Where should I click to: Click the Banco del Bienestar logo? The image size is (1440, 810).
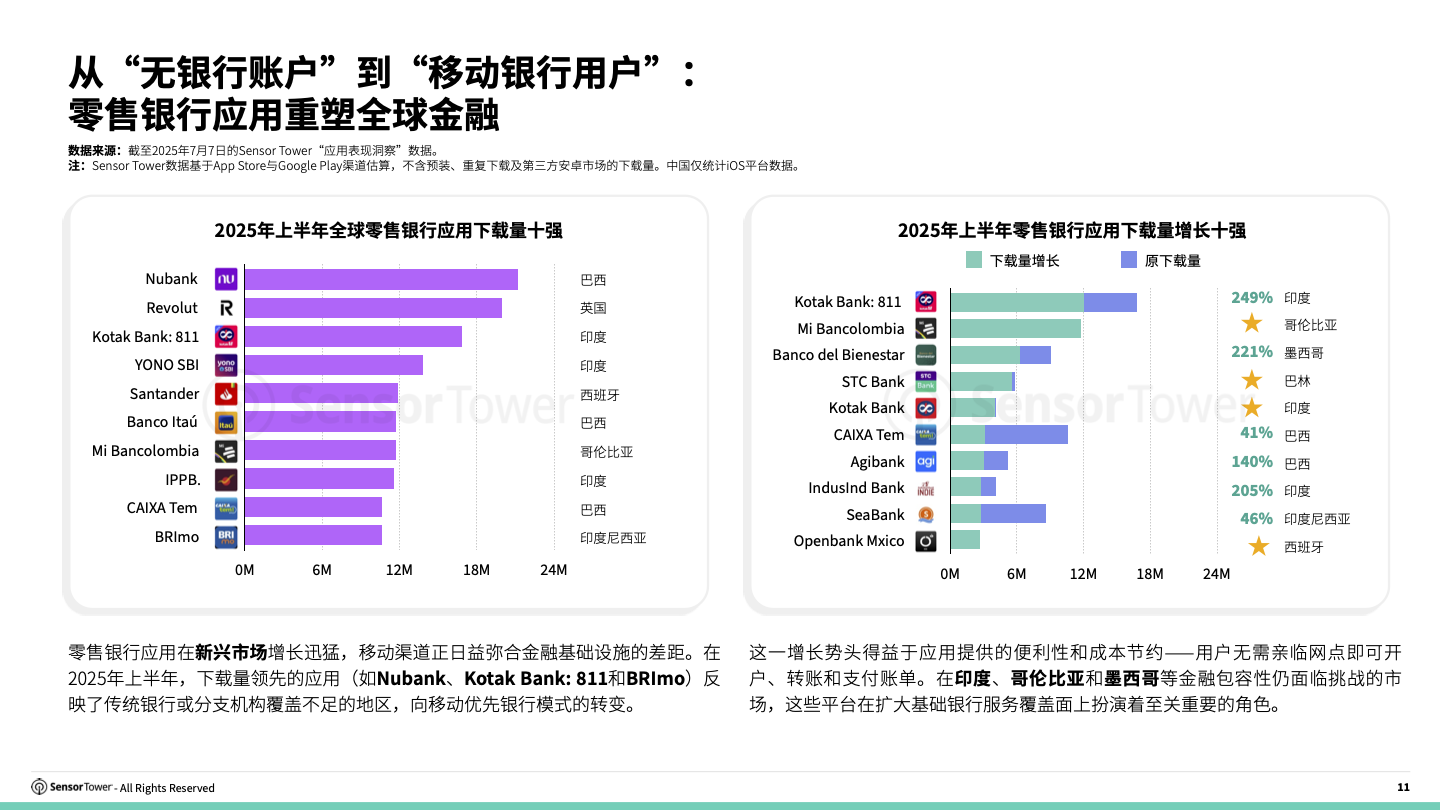tap(926, 355)
